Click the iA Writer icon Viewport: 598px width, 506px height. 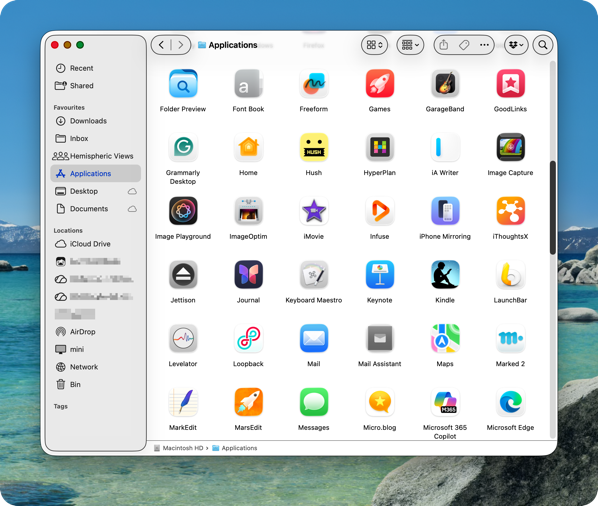pyautogui.click(x=445, y=147)
